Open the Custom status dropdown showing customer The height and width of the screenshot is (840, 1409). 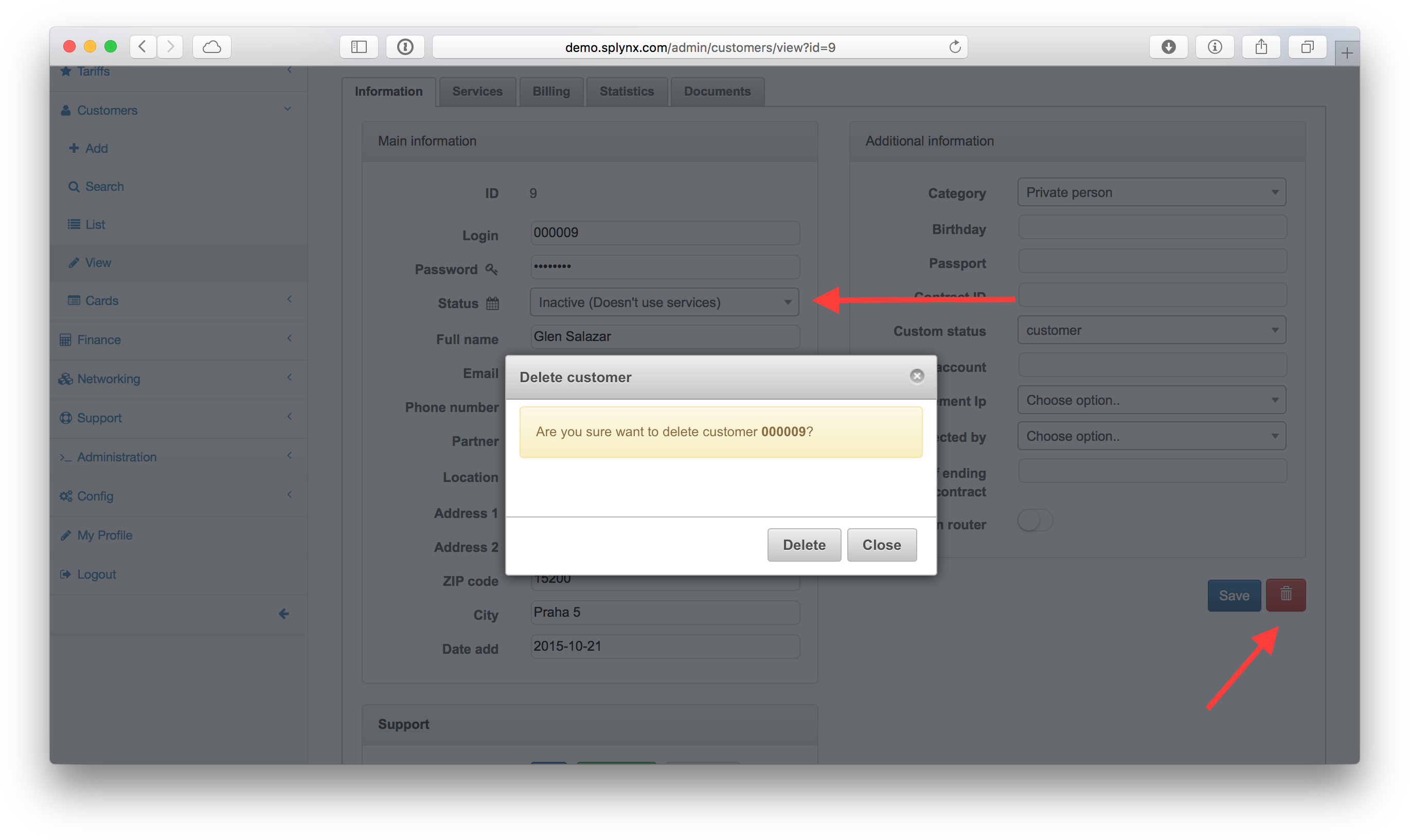[1151, 330]
